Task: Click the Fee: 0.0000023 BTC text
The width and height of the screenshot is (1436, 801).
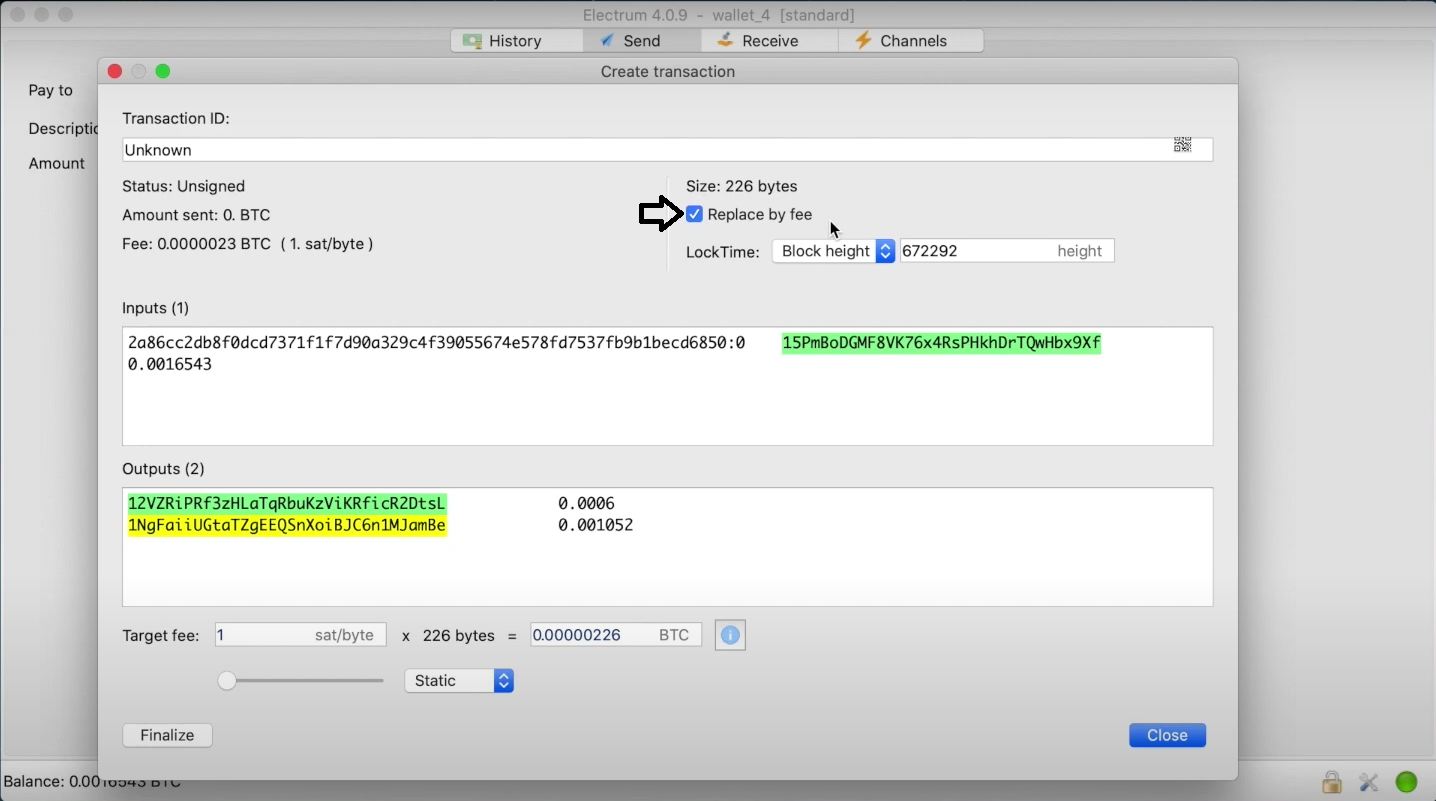Action: coord(248,244)
